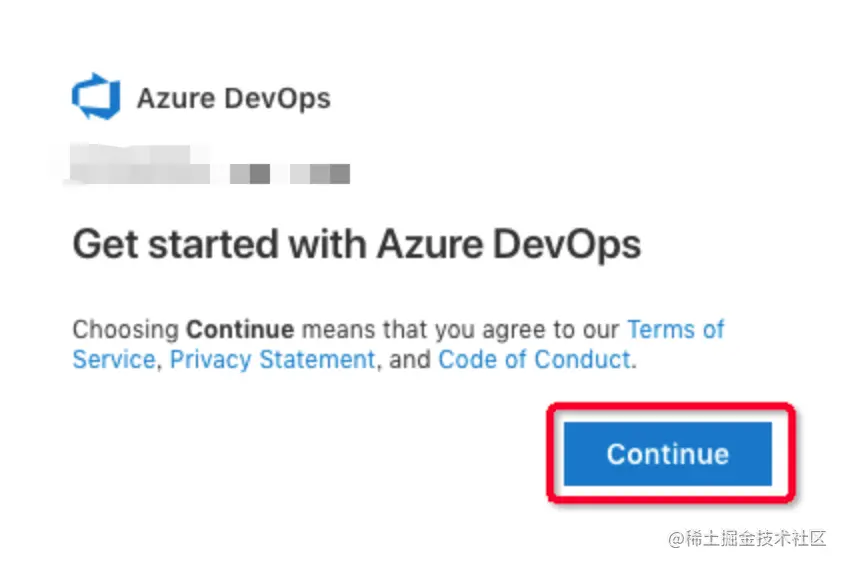Click the word 'DevOps' in the large heading

(567, 245)
